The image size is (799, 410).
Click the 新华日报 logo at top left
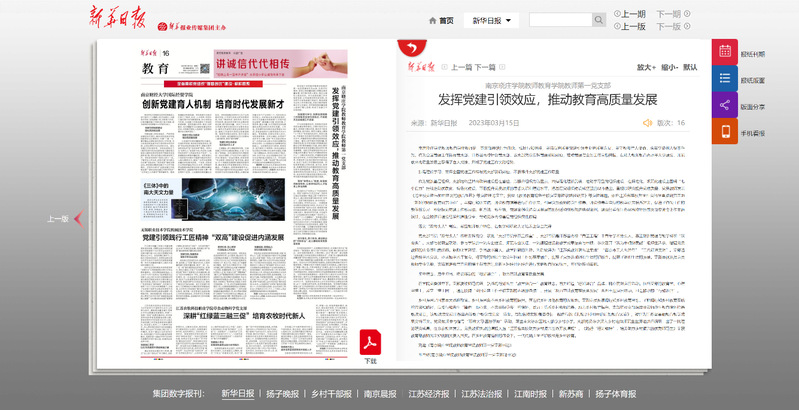point(117,18)
